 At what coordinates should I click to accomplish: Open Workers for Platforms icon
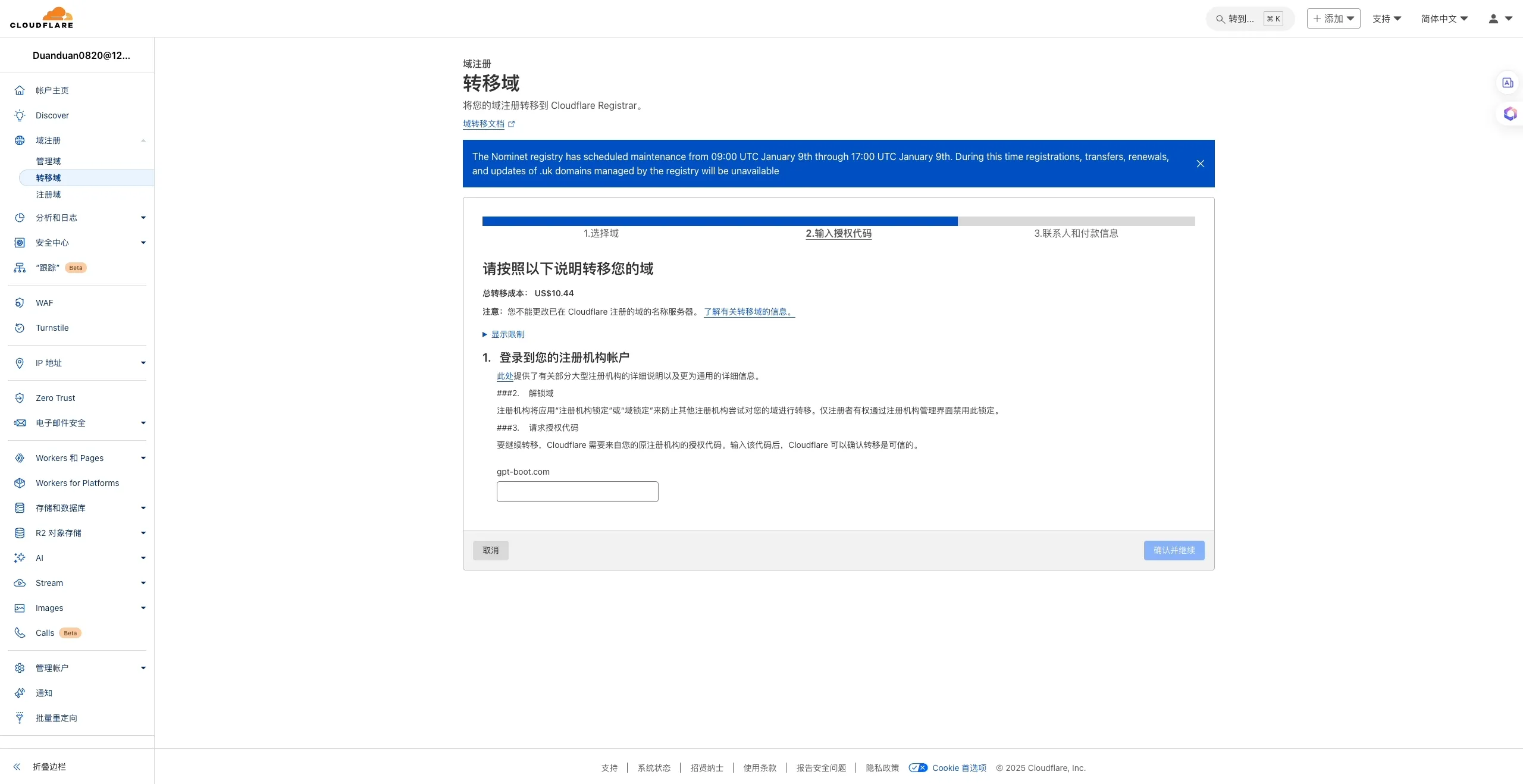pyautogui.click(x=20, y=483)
